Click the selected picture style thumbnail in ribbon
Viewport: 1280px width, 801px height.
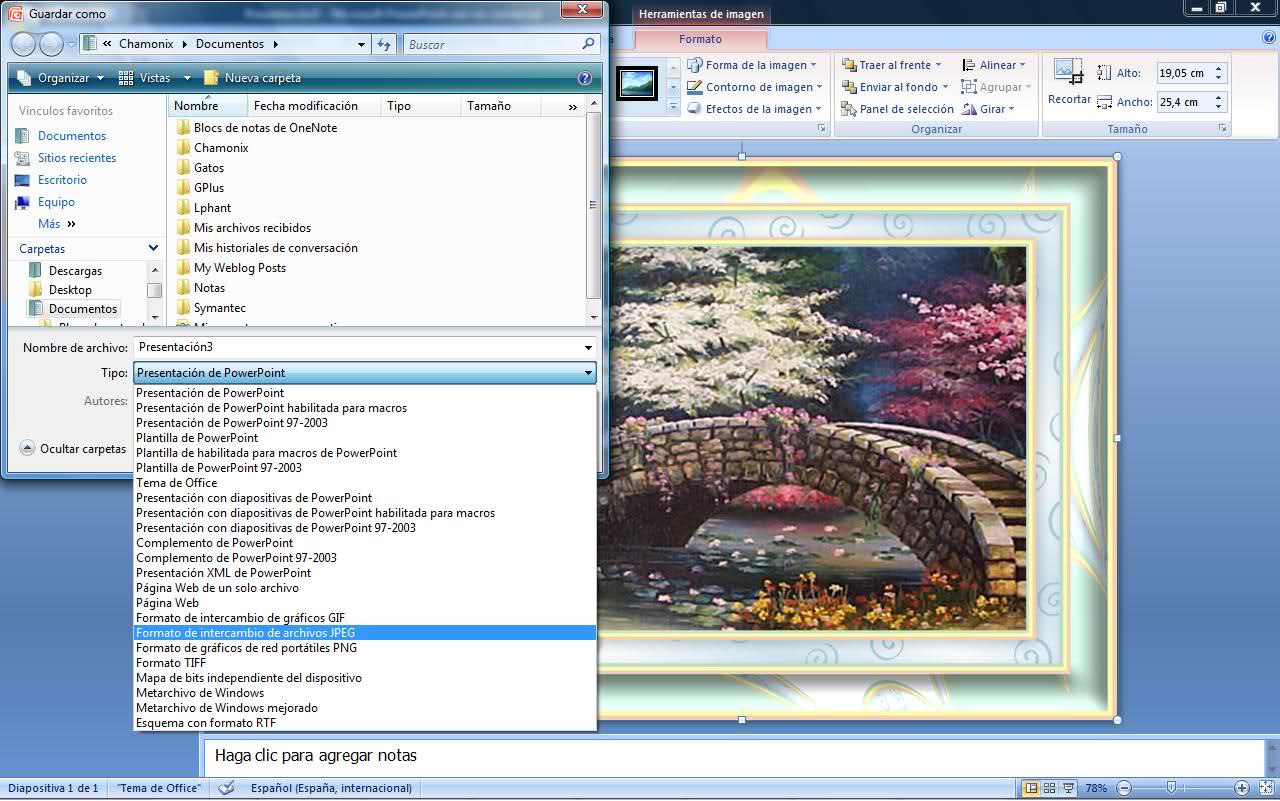point(637,83)
